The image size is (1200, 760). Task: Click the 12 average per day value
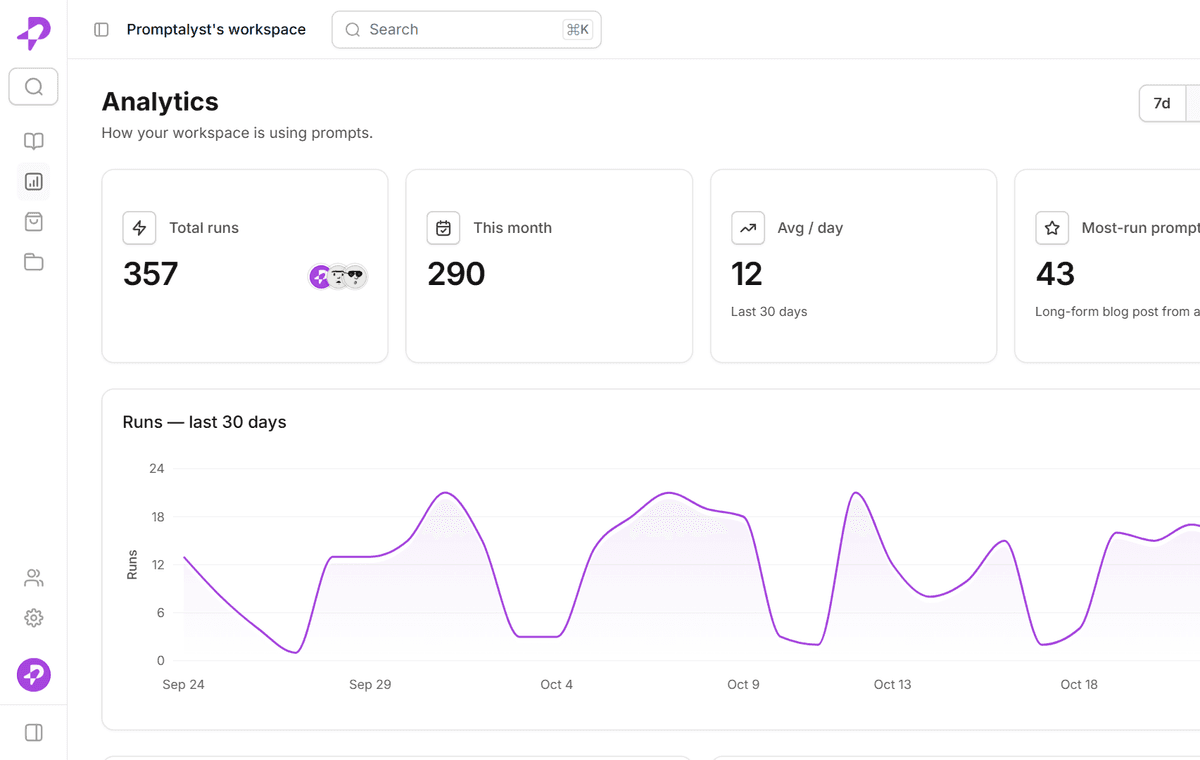[747, 274]
